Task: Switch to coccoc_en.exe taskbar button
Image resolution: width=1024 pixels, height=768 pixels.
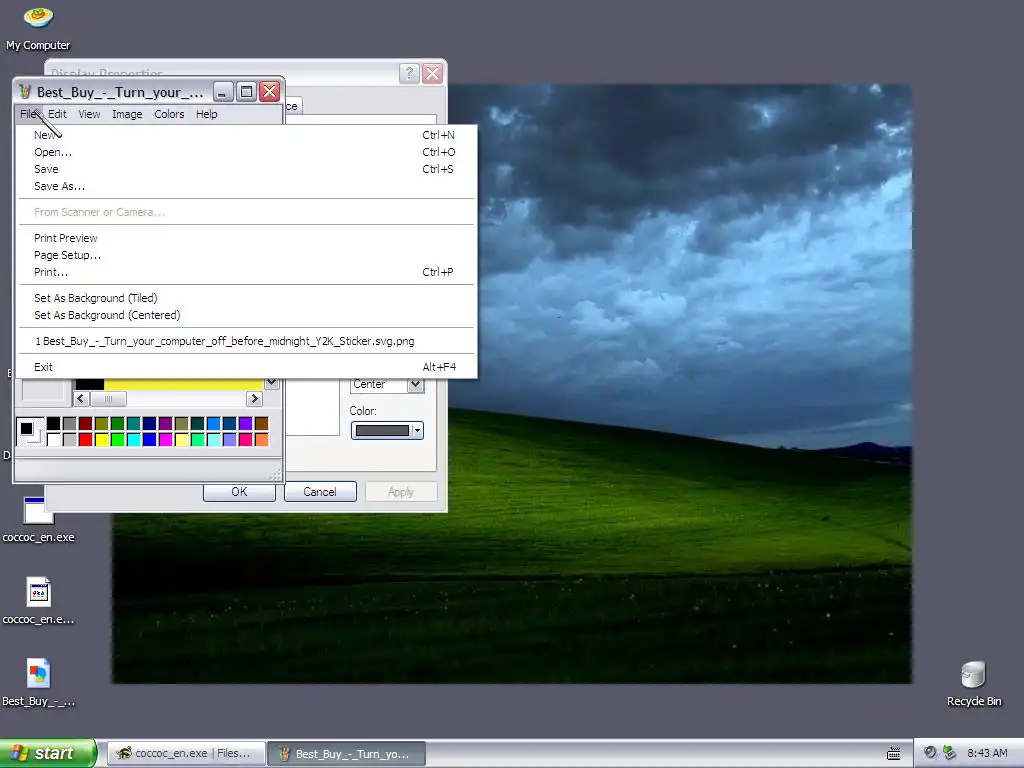Action: pos(186,754)
